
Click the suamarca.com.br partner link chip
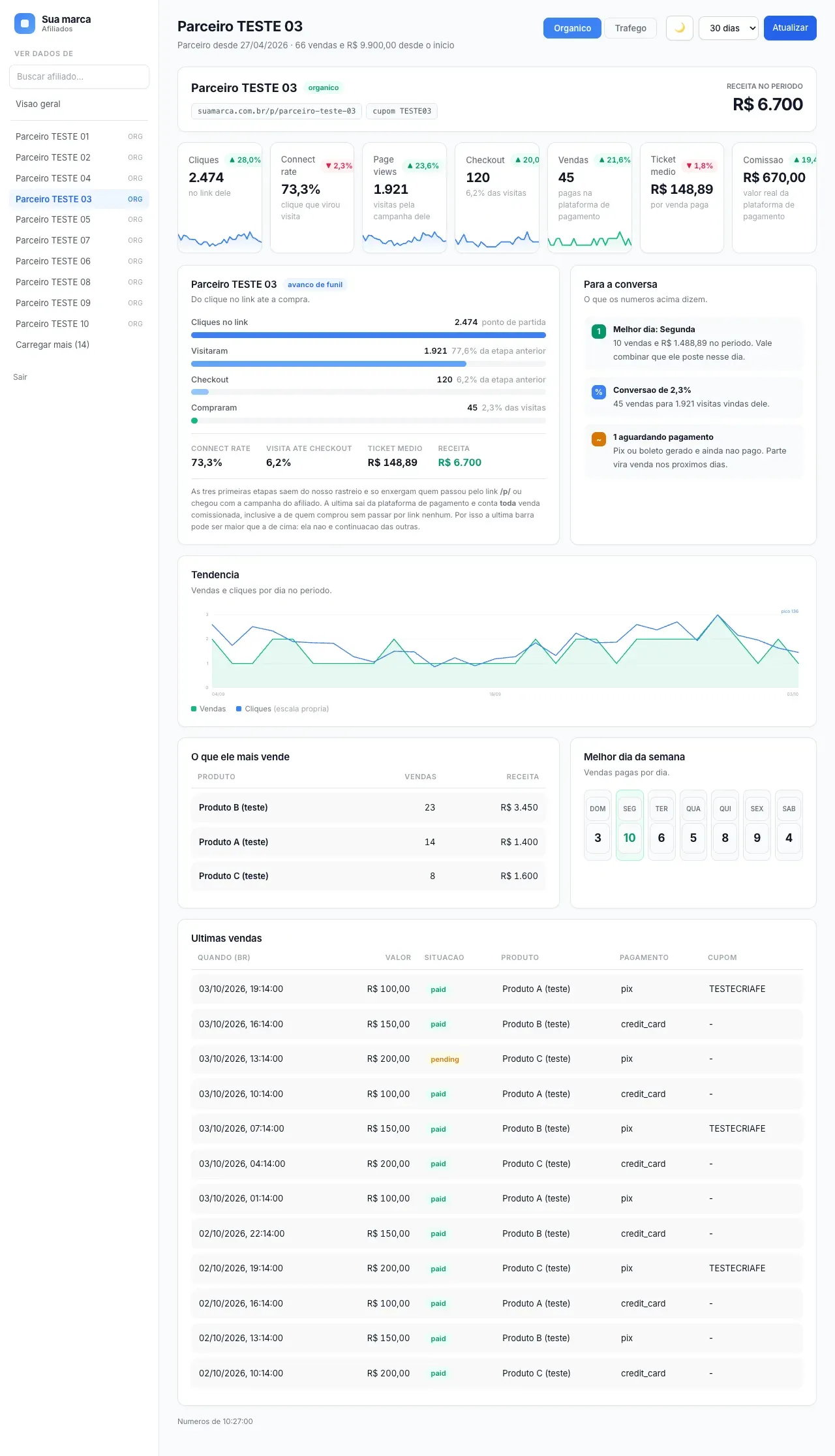point(277,111)
